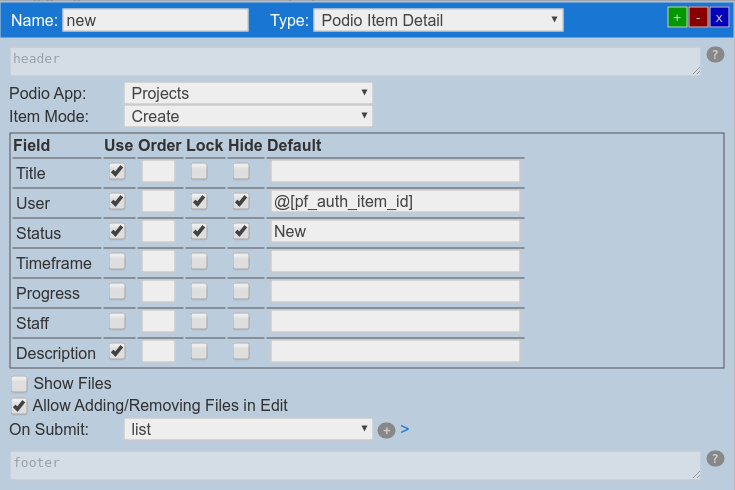Follow the blue arrow link after On Submit

click(x=405, y=429)
